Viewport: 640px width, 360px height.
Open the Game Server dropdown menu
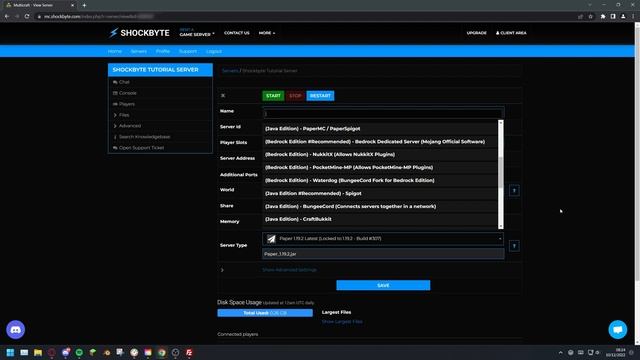[197, 33]
